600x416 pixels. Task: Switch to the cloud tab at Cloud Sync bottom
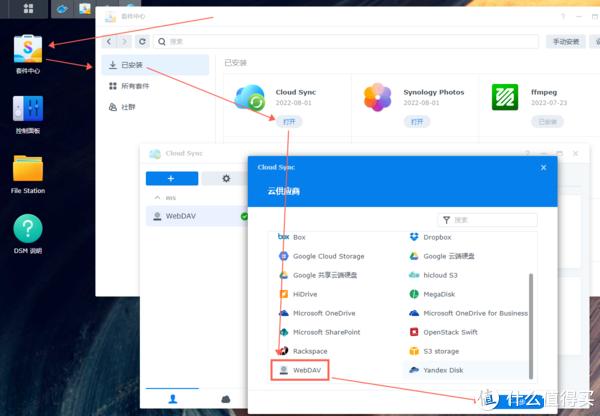pyautogui.click(x=226, y=399)
